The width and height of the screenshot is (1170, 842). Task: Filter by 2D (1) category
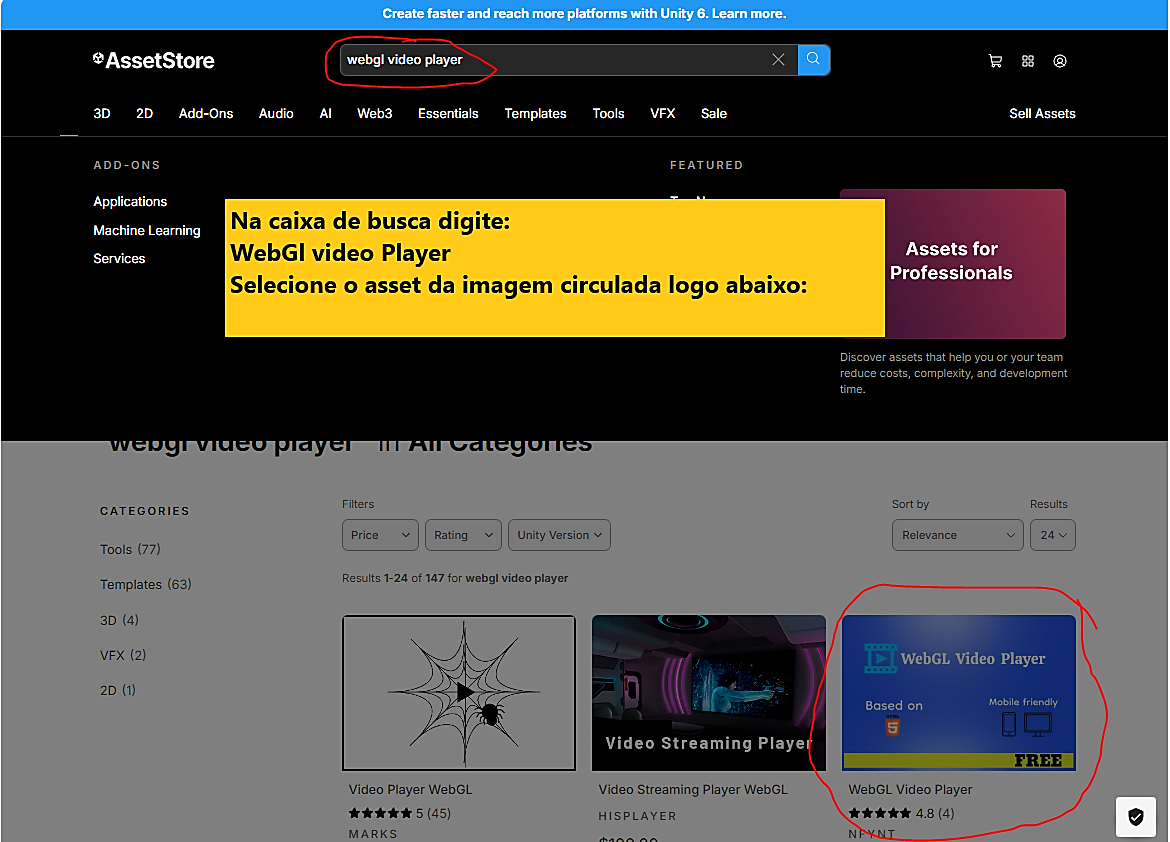tap(117, 690)
